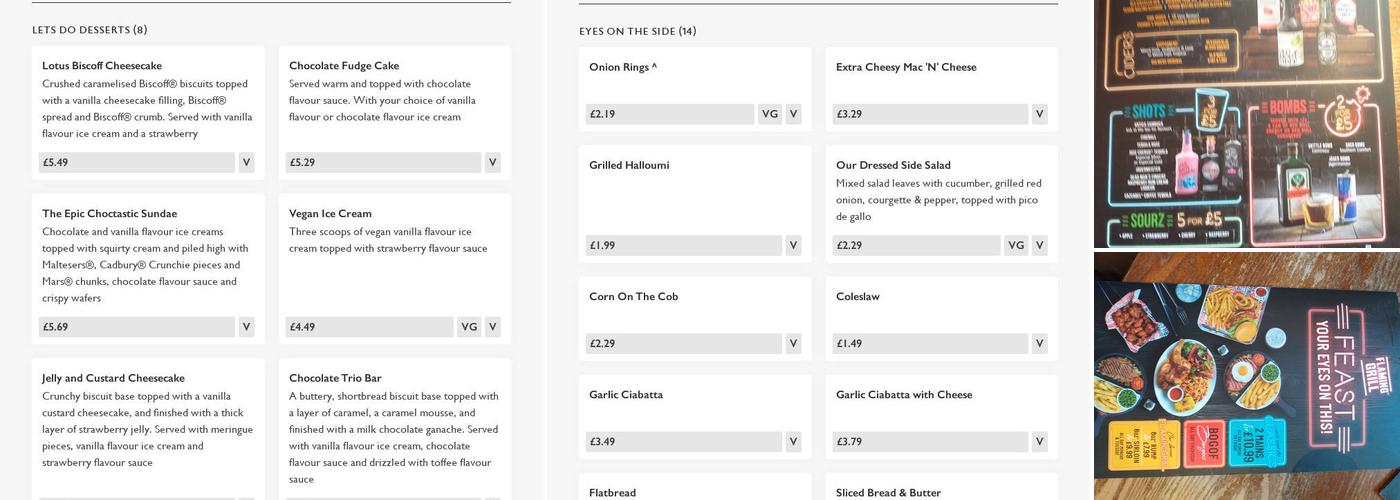Click VG badge on Dressed Side Salad
The width and height of the screenshot is (1400, 500).
(1016, 246)
